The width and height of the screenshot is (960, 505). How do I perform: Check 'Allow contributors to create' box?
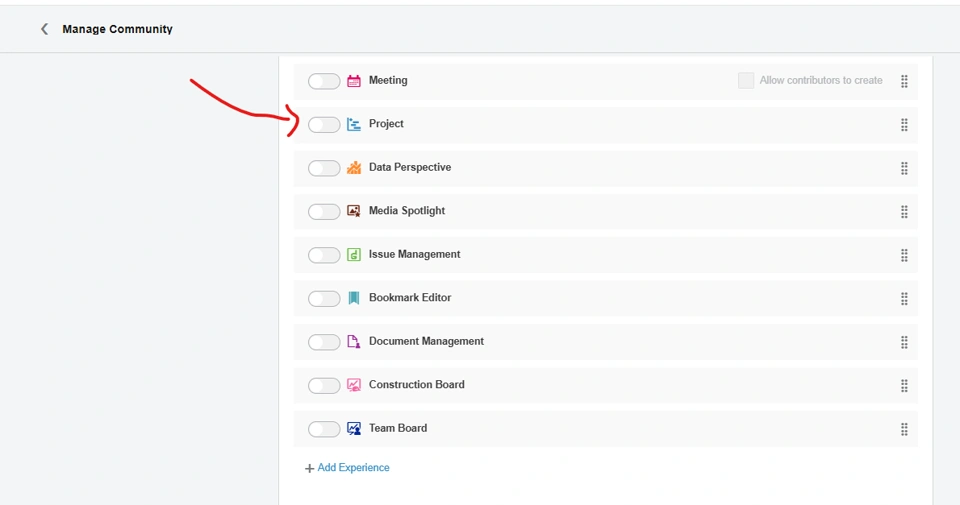click(746, 81)
